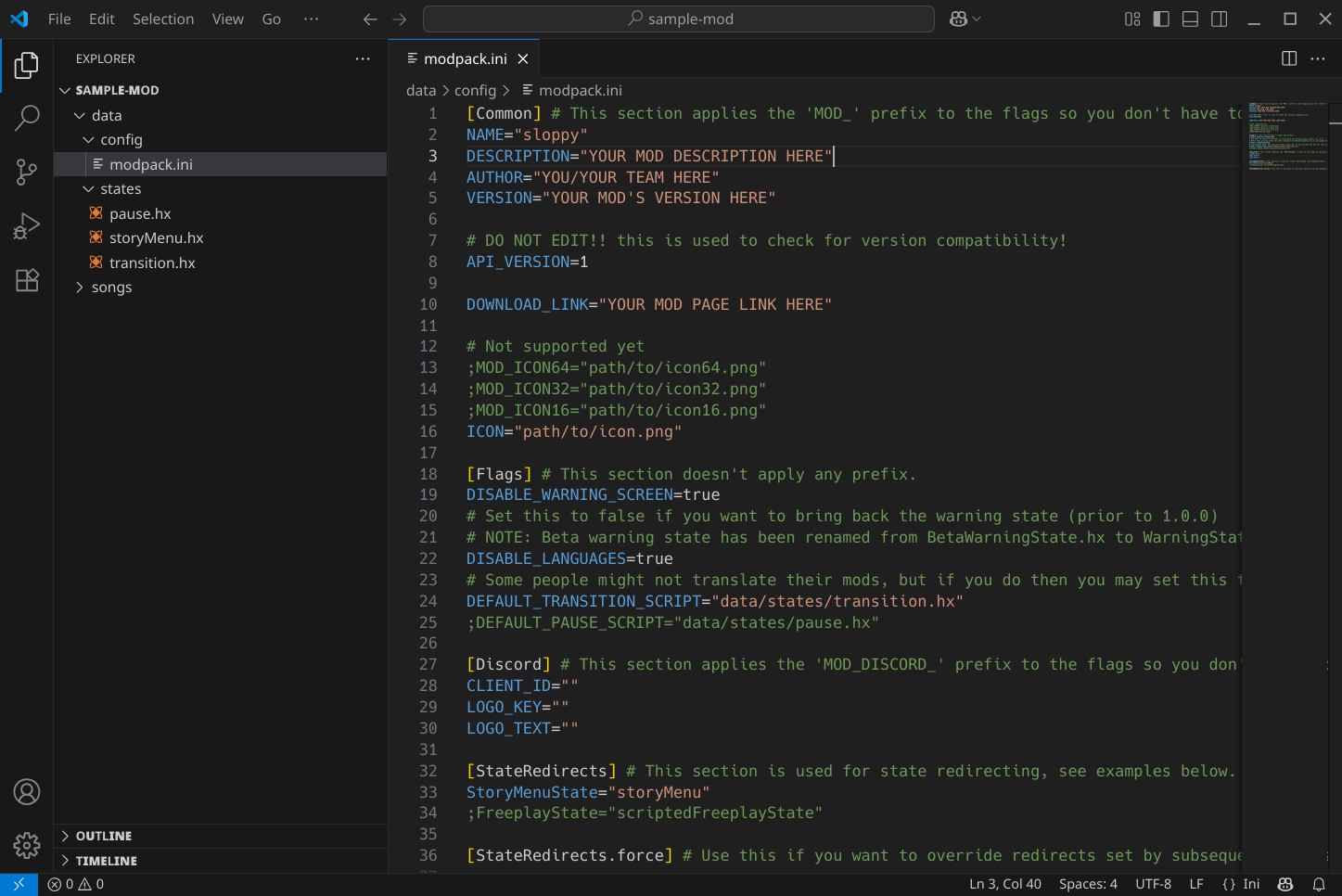Expand the OUTLINE section
The width and height of the screenshot is (1342, 896).
click(x=221, y=836)
